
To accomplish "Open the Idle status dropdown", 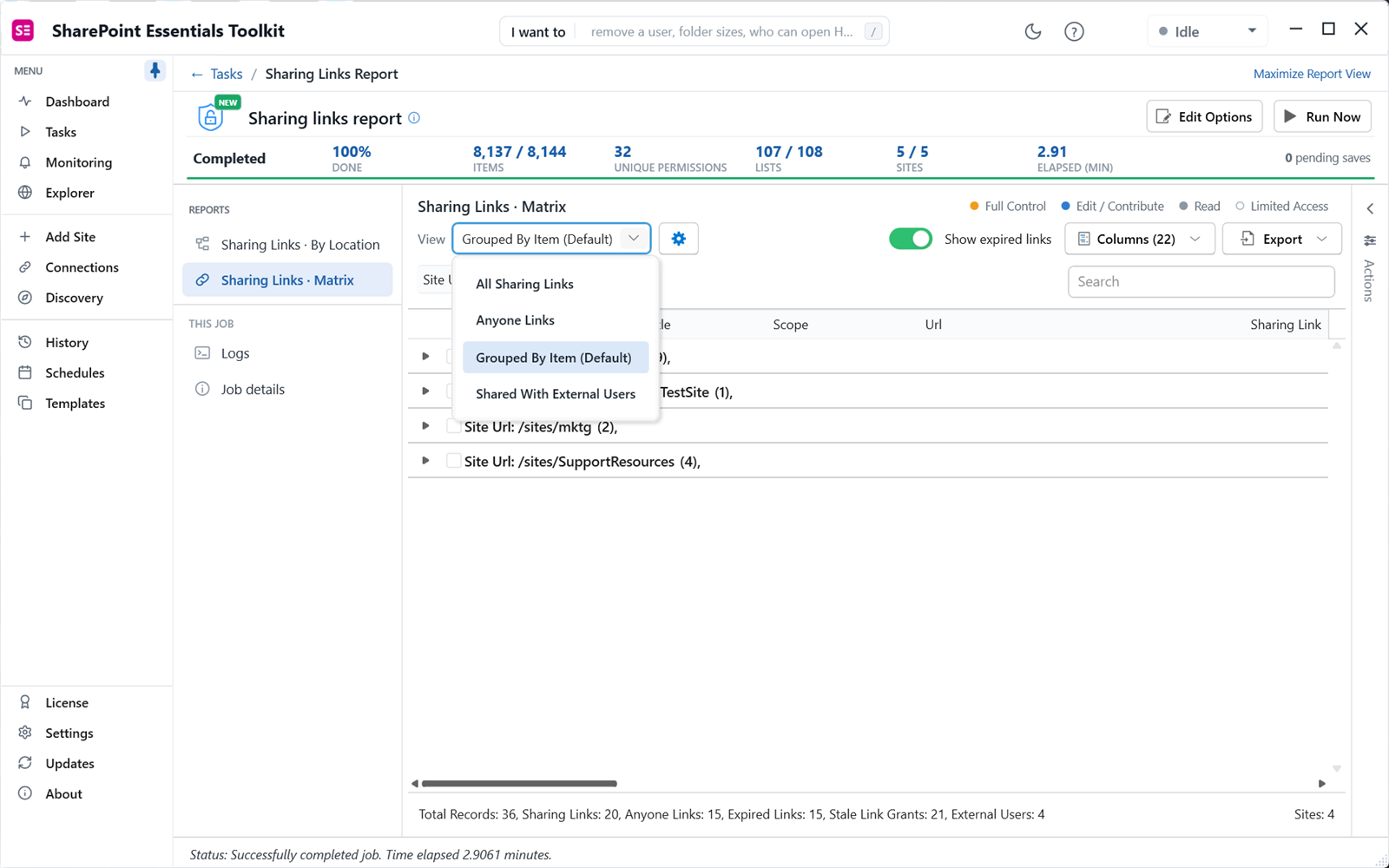I will tap(1208, 32).
